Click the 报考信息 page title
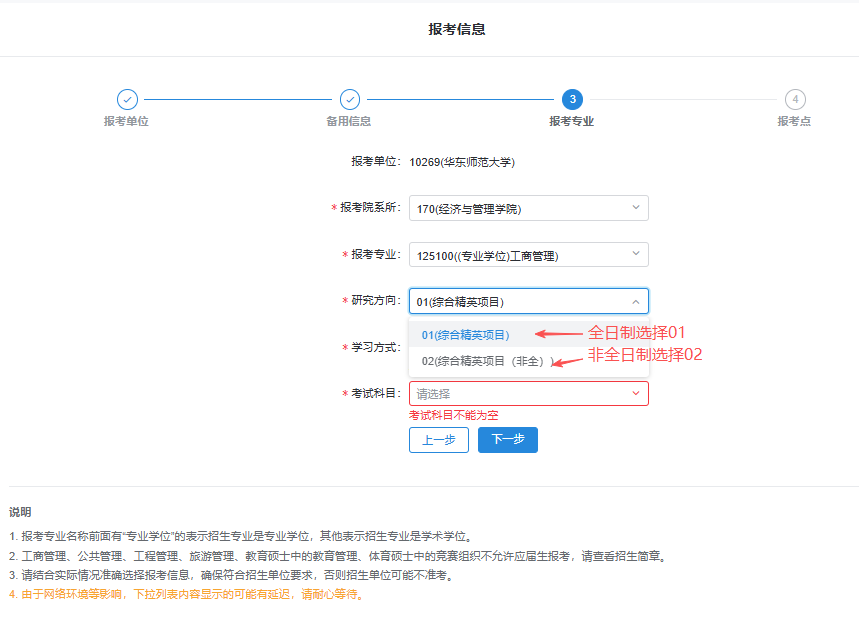Image resolution: width=859 pixels, height=624 pixels. tap(457, 29)
